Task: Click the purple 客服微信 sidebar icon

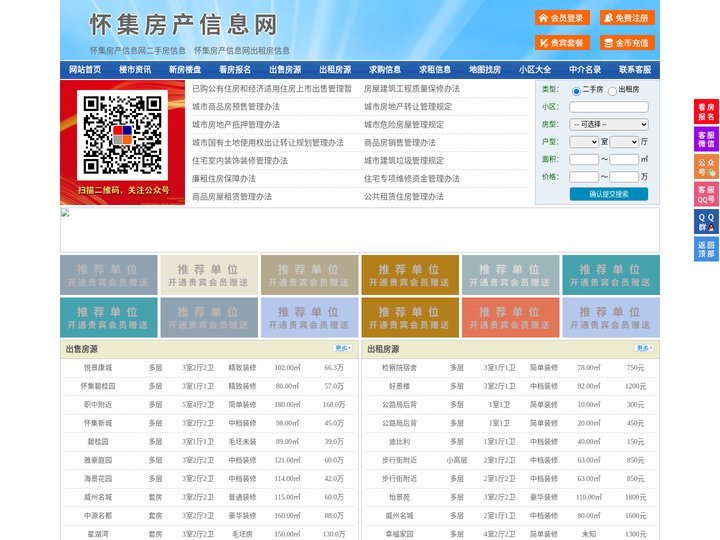Action: click(x=706, y=139)
